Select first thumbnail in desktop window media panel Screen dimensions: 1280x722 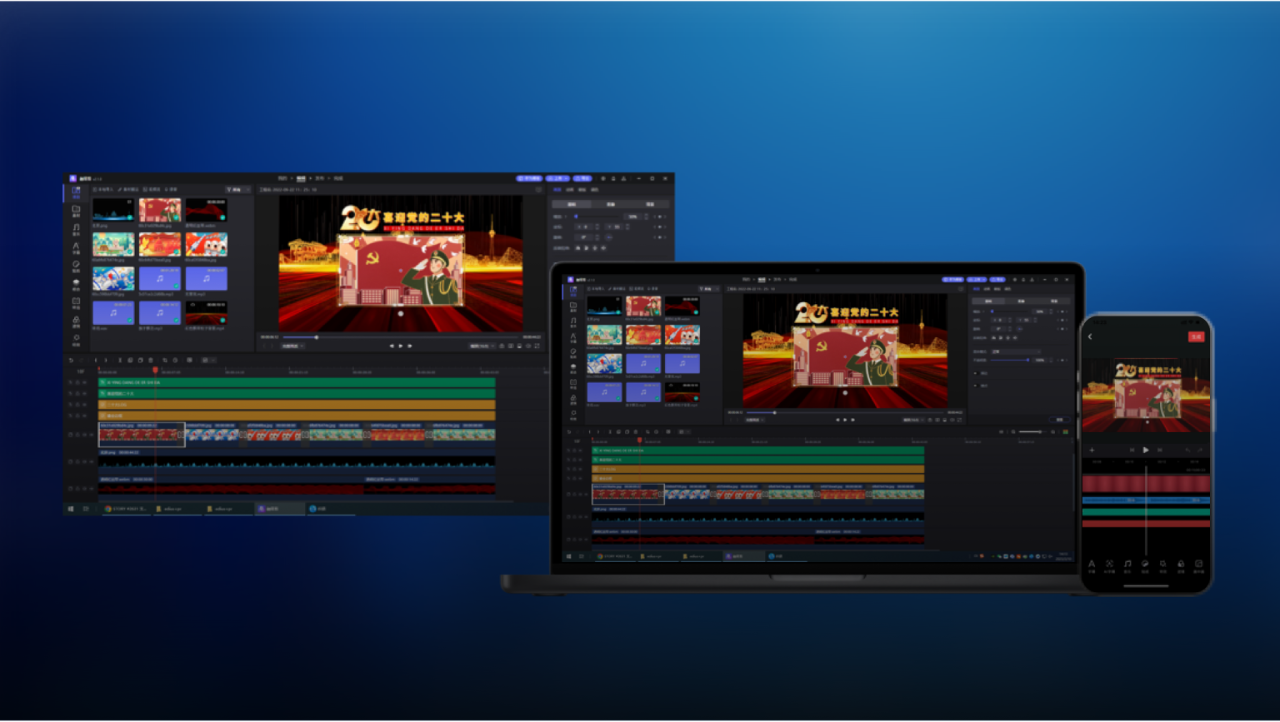point(113,210)
